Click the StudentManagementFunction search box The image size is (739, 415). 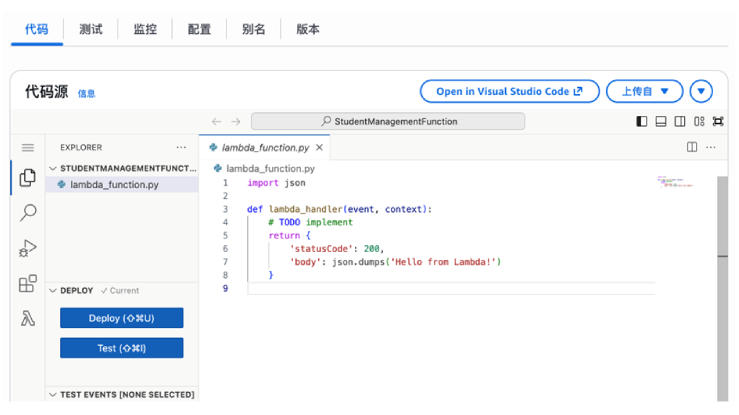coord(388,121)
